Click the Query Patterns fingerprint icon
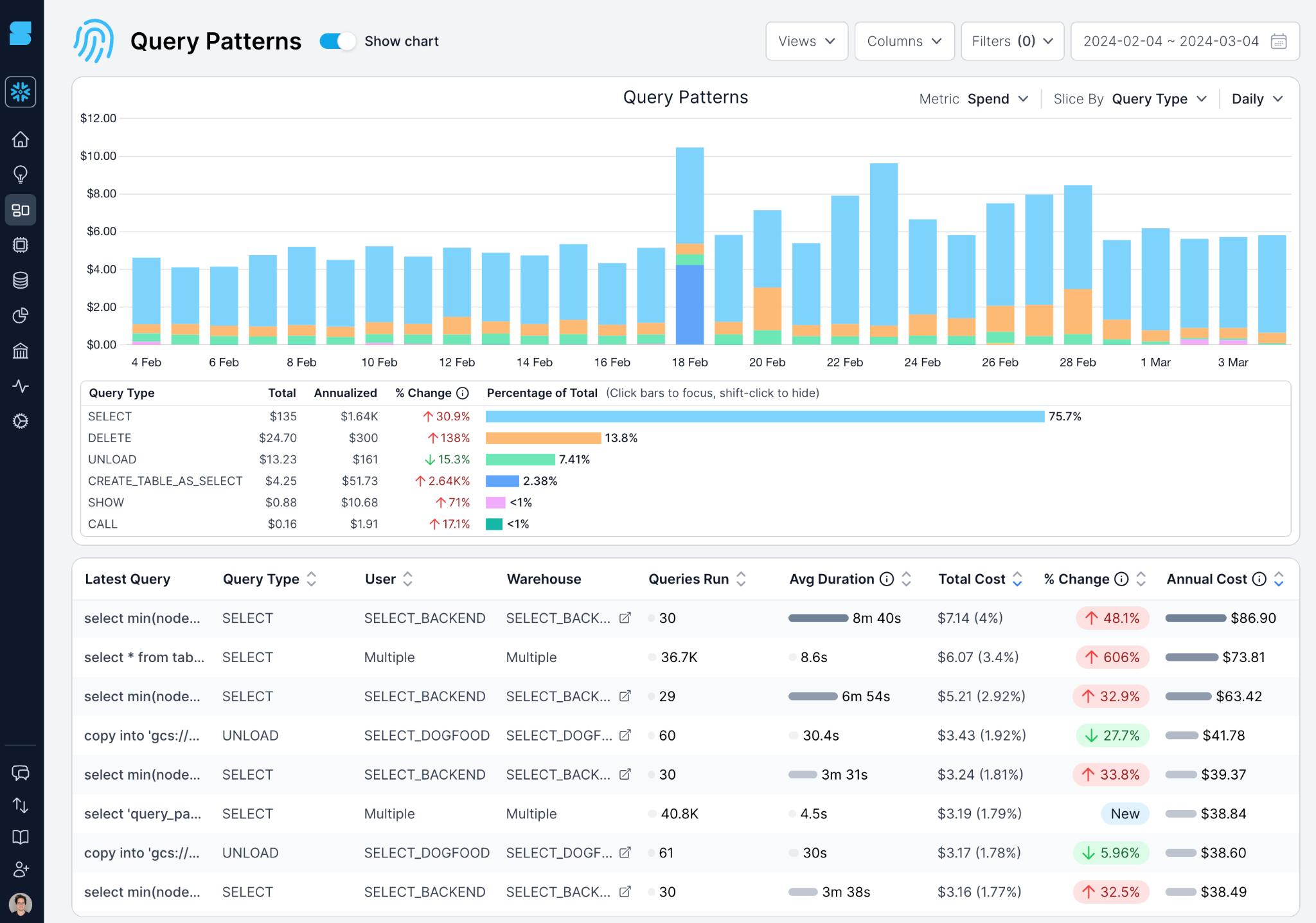1316x923 pixels. (x=96, y=41)
